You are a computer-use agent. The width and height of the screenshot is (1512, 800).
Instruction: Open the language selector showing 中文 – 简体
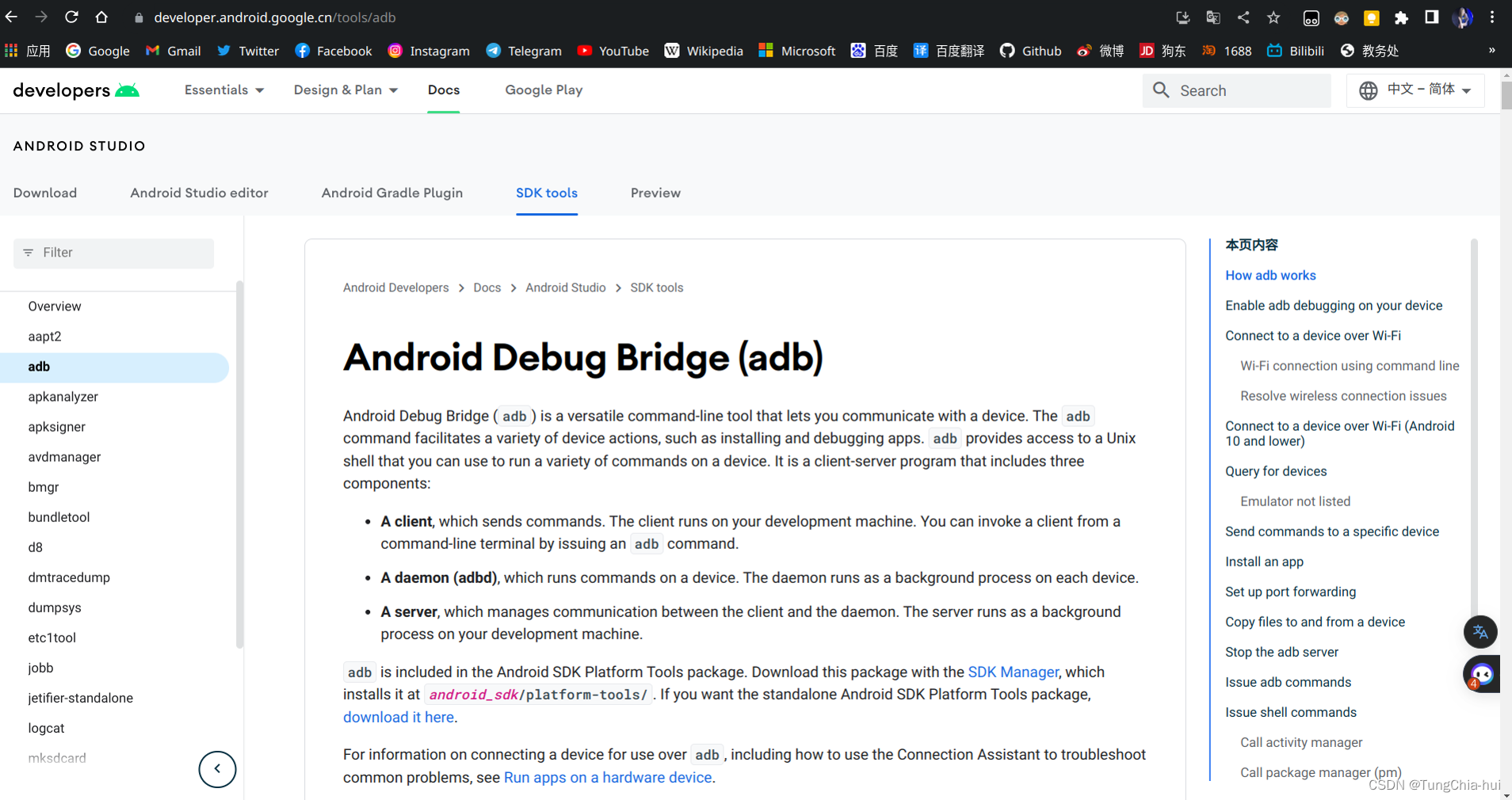[1415, 90]
